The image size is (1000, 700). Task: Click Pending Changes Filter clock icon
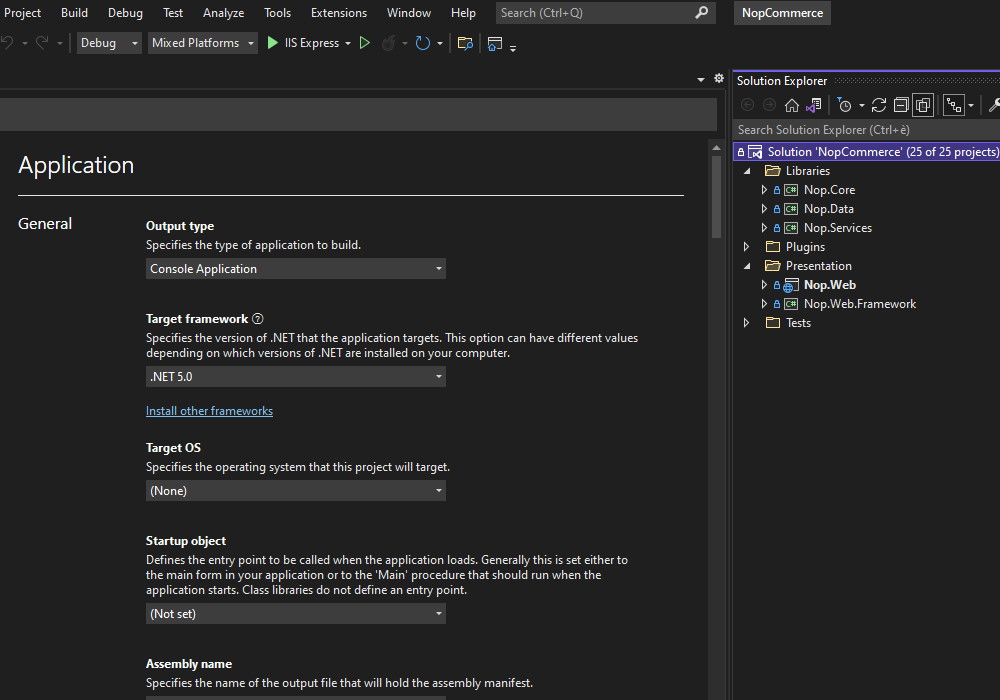pyautogui.click(x=844, y=105)
